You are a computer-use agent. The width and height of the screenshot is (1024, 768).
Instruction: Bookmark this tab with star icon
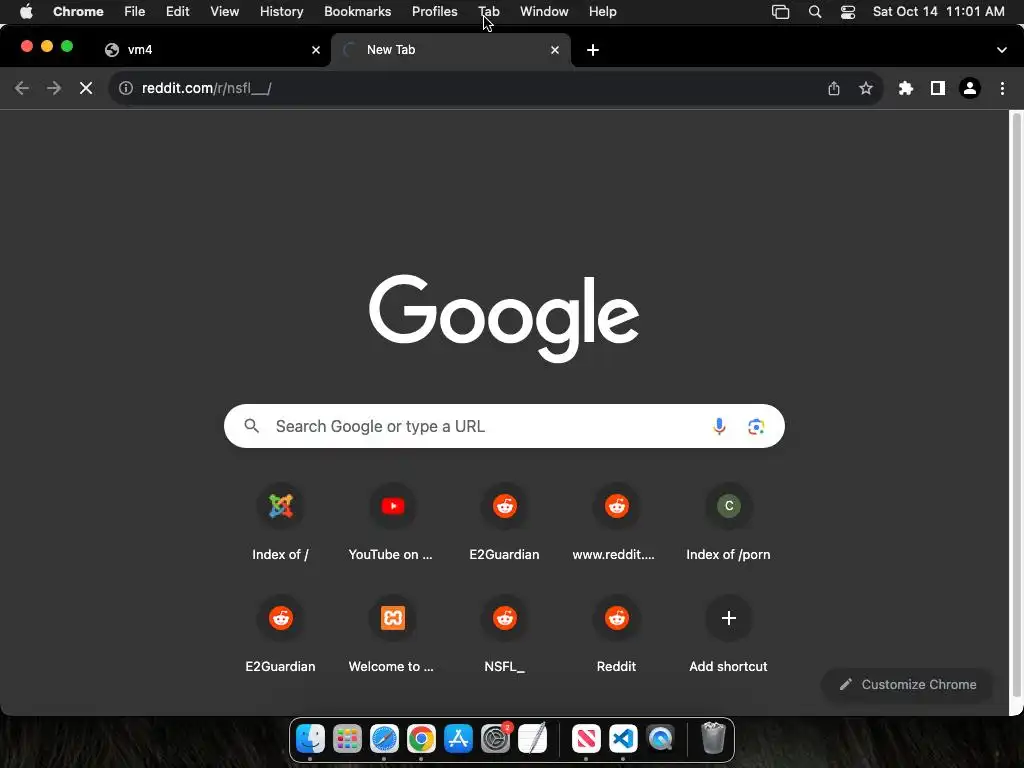(866, 88)
